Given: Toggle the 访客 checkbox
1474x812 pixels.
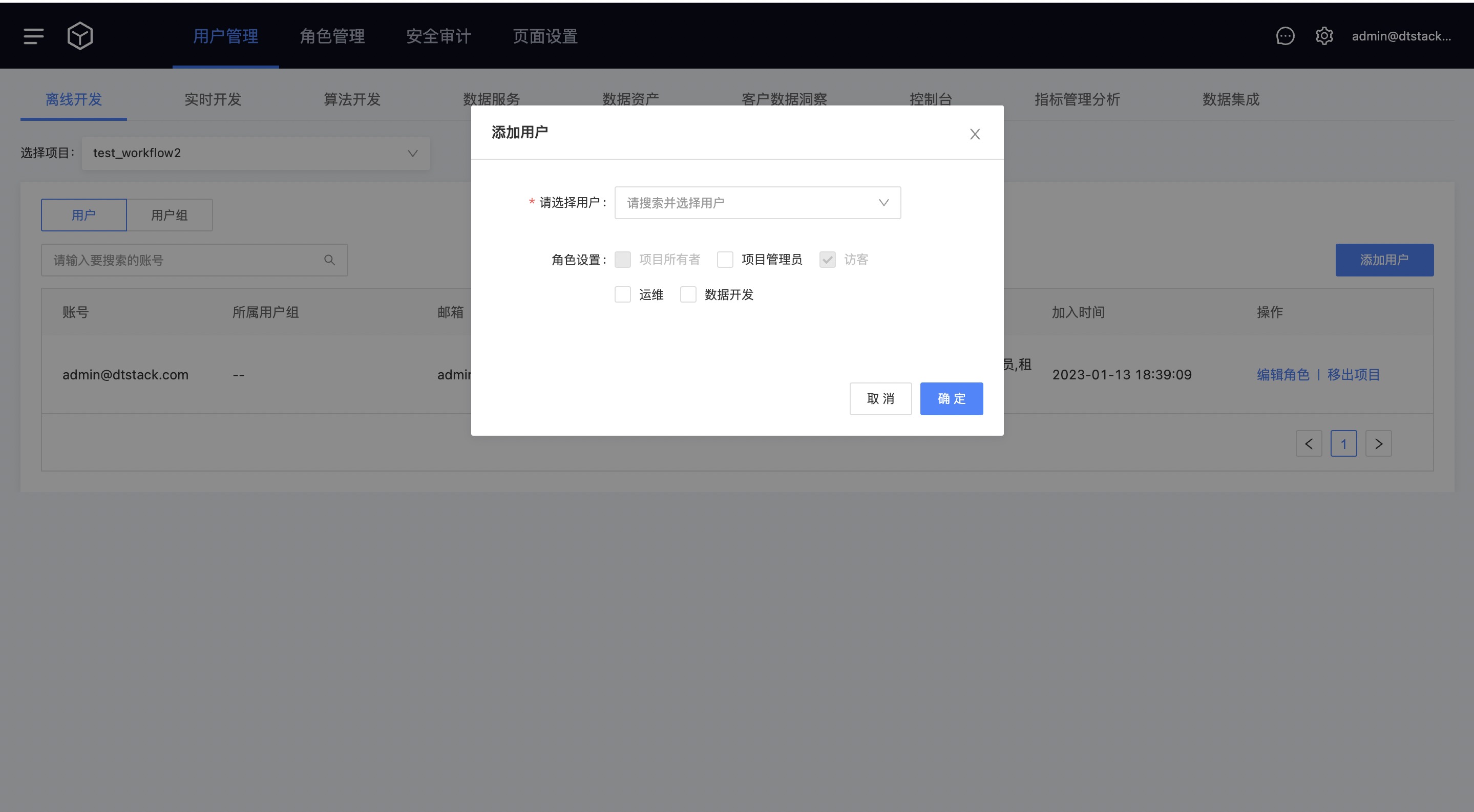Looking at the screenshot, I should coord(828,260).
